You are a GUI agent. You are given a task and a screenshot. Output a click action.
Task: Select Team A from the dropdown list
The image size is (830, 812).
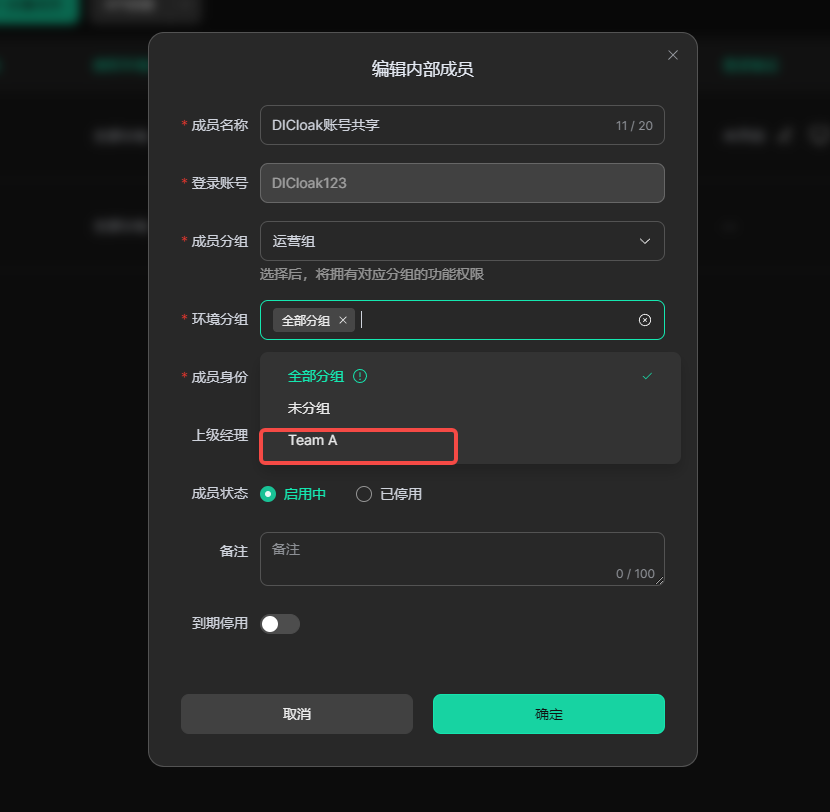click(x=470, y=440)
